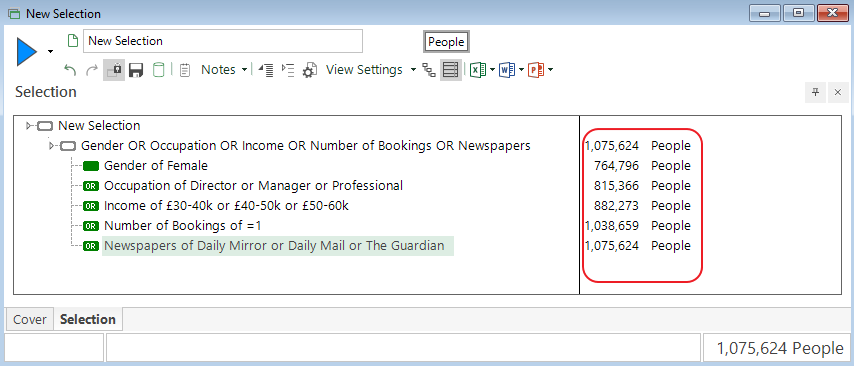854x366 pixels.
Task: Undo the last action
Action: point(70,70)
